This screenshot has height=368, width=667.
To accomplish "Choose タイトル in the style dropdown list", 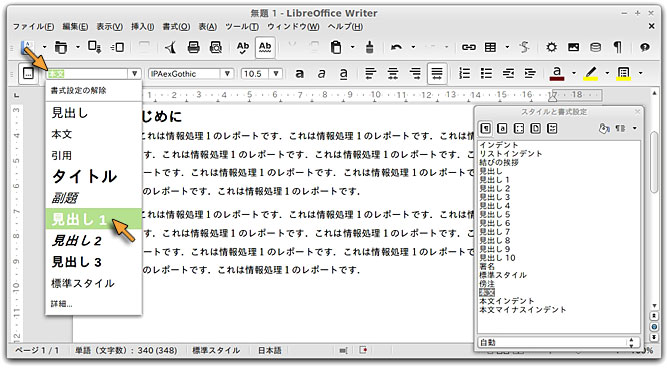I will click(94, 176).
